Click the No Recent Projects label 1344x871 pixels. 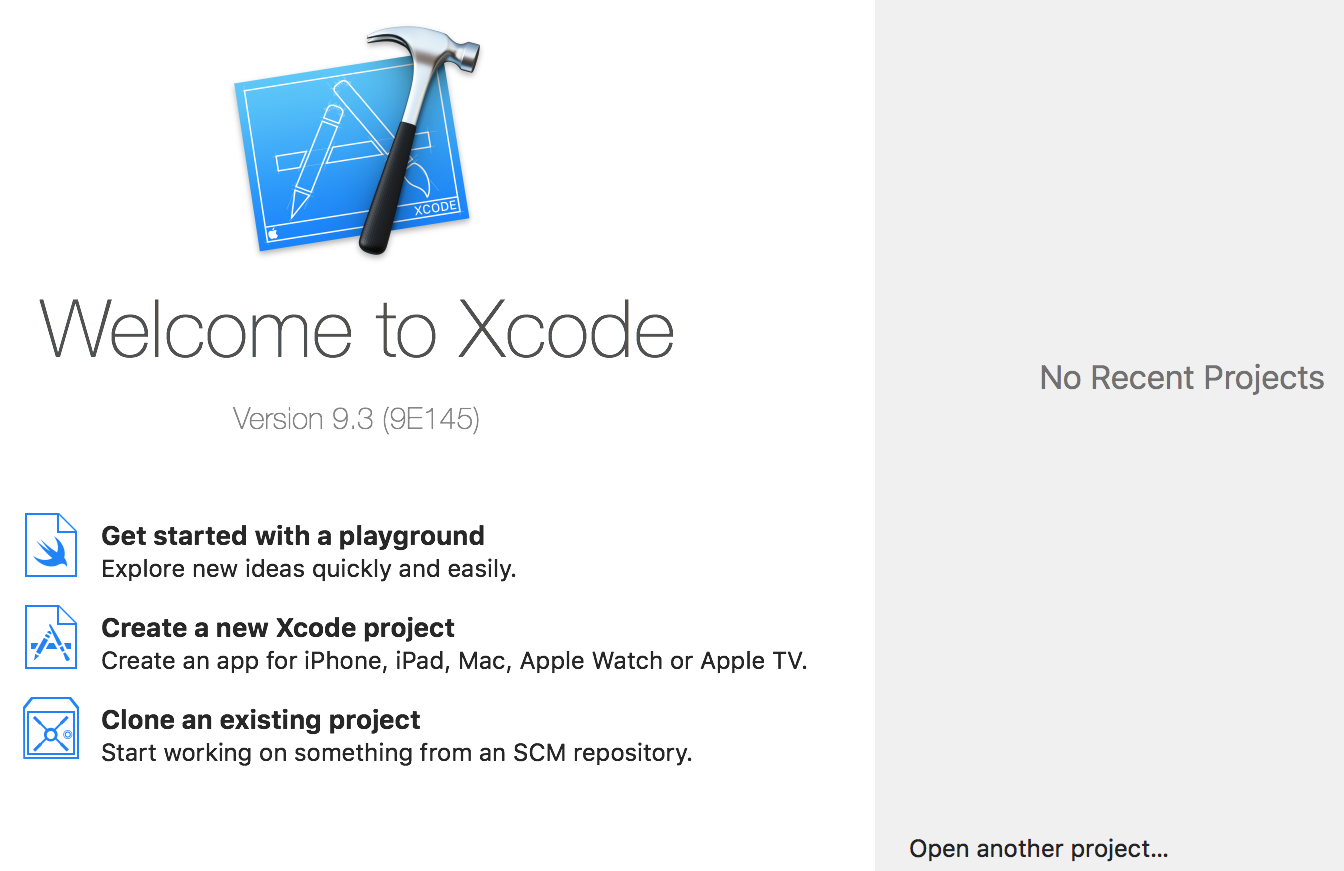pos(1182,378)
